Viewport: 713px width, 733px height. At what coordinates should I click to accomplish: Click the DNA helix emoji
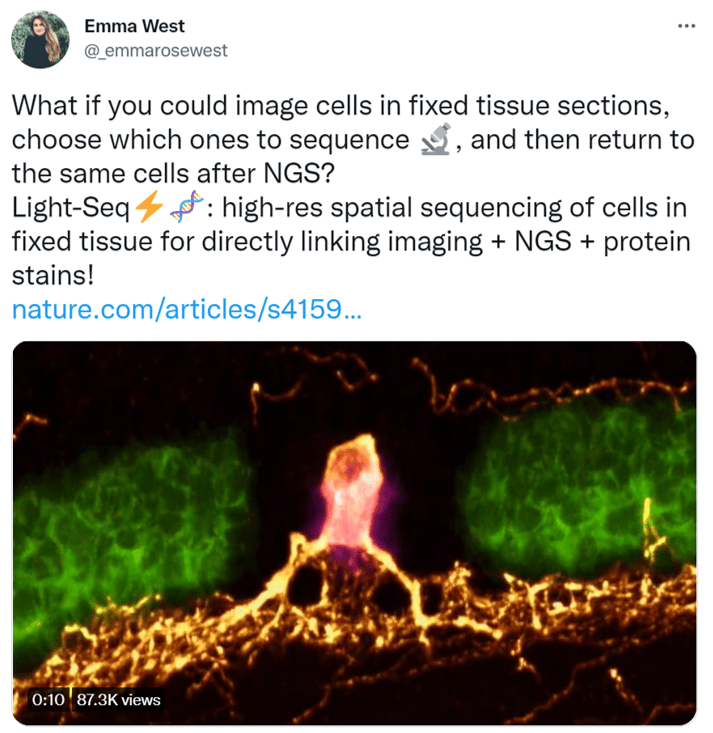(x=182, y=208)
